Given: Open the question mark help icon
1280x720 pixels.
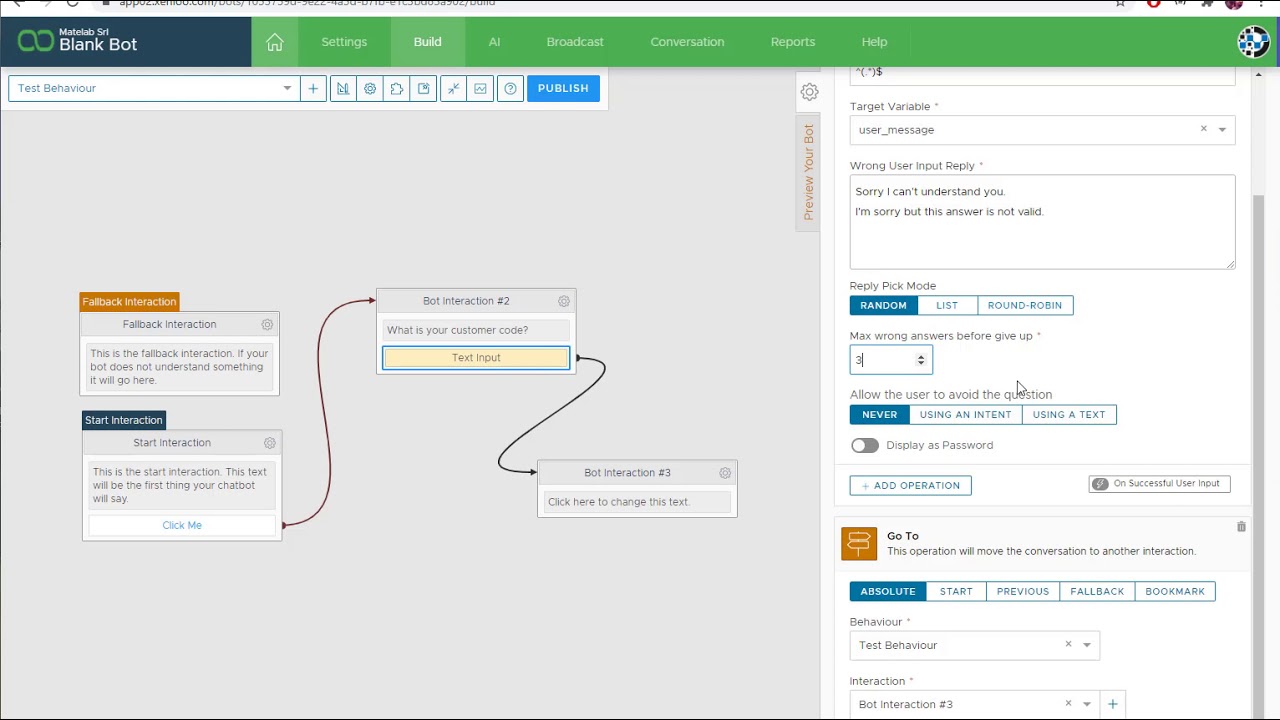Looking at the screenshot, I should (511, 88).
